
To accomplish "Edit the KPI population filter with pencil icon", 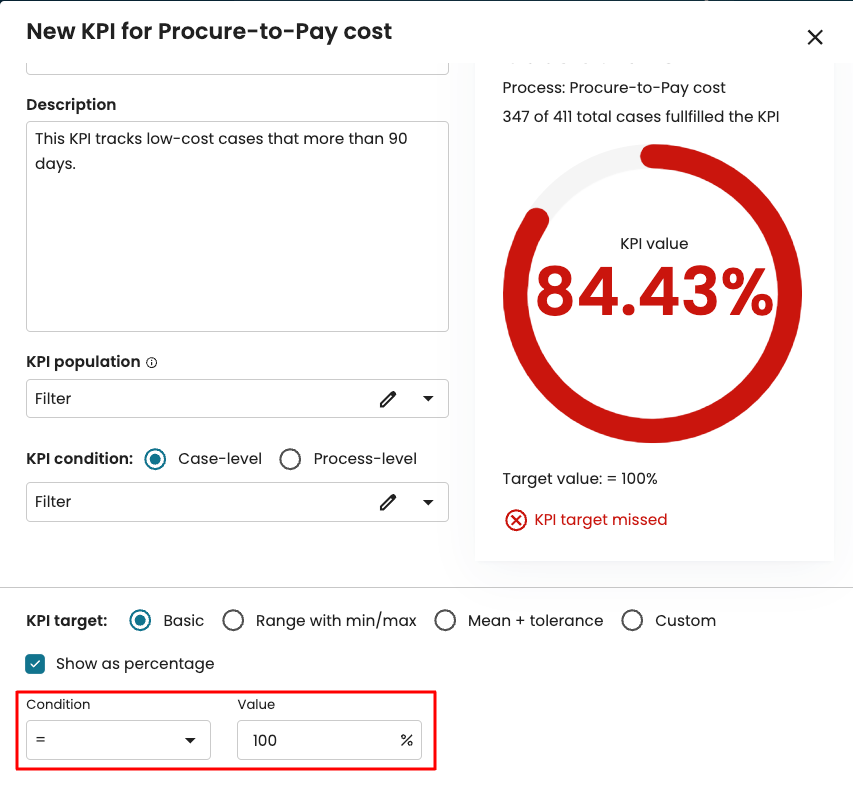I will tap(388, 399).
